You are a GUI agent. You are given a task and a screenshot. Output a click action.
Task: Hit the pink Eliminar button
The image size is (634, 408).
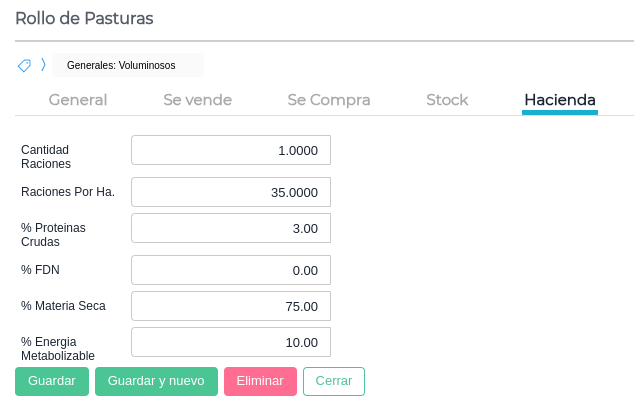260,381
